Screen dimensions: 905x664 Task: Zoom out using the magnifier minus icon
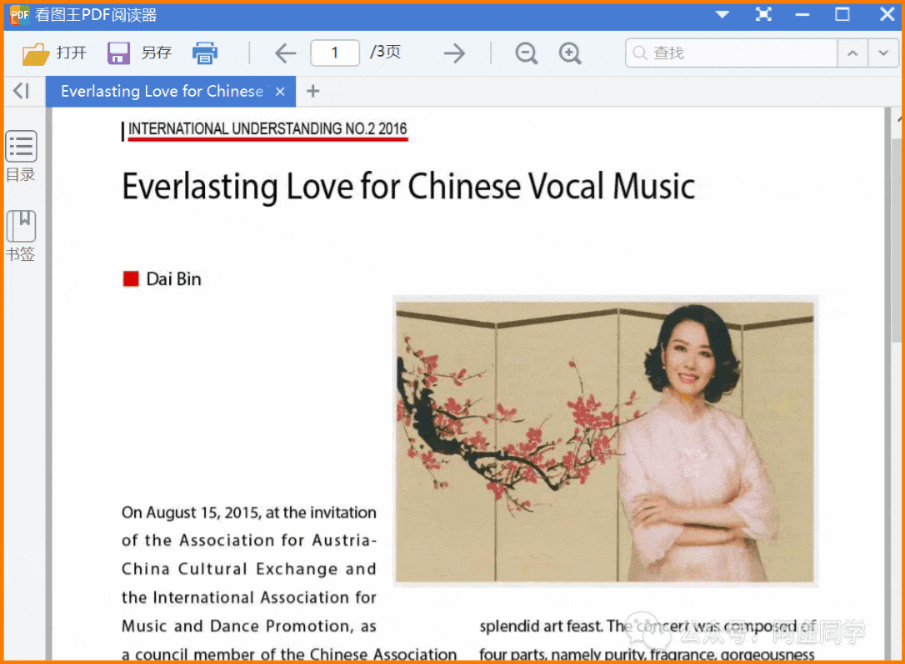(x=526, y=53)
